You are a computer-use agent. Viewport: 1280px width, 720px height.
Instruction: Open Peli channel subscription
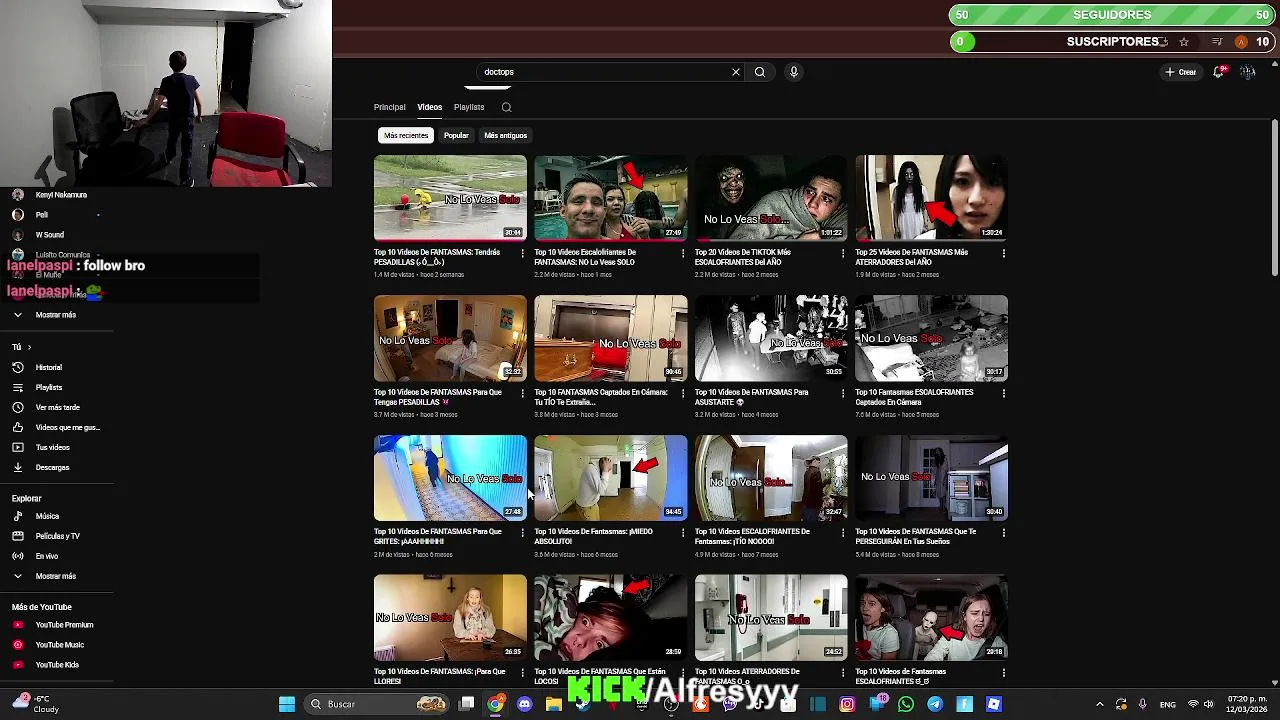tap(41, 215)
